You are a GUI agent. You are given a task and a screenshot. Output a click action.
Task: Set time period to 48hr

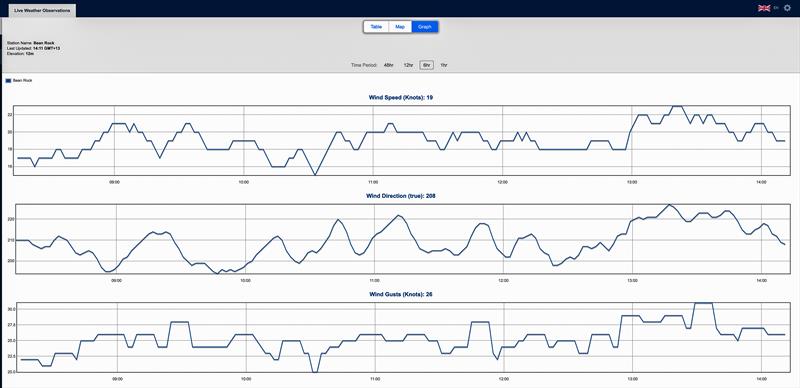point(389,65)
